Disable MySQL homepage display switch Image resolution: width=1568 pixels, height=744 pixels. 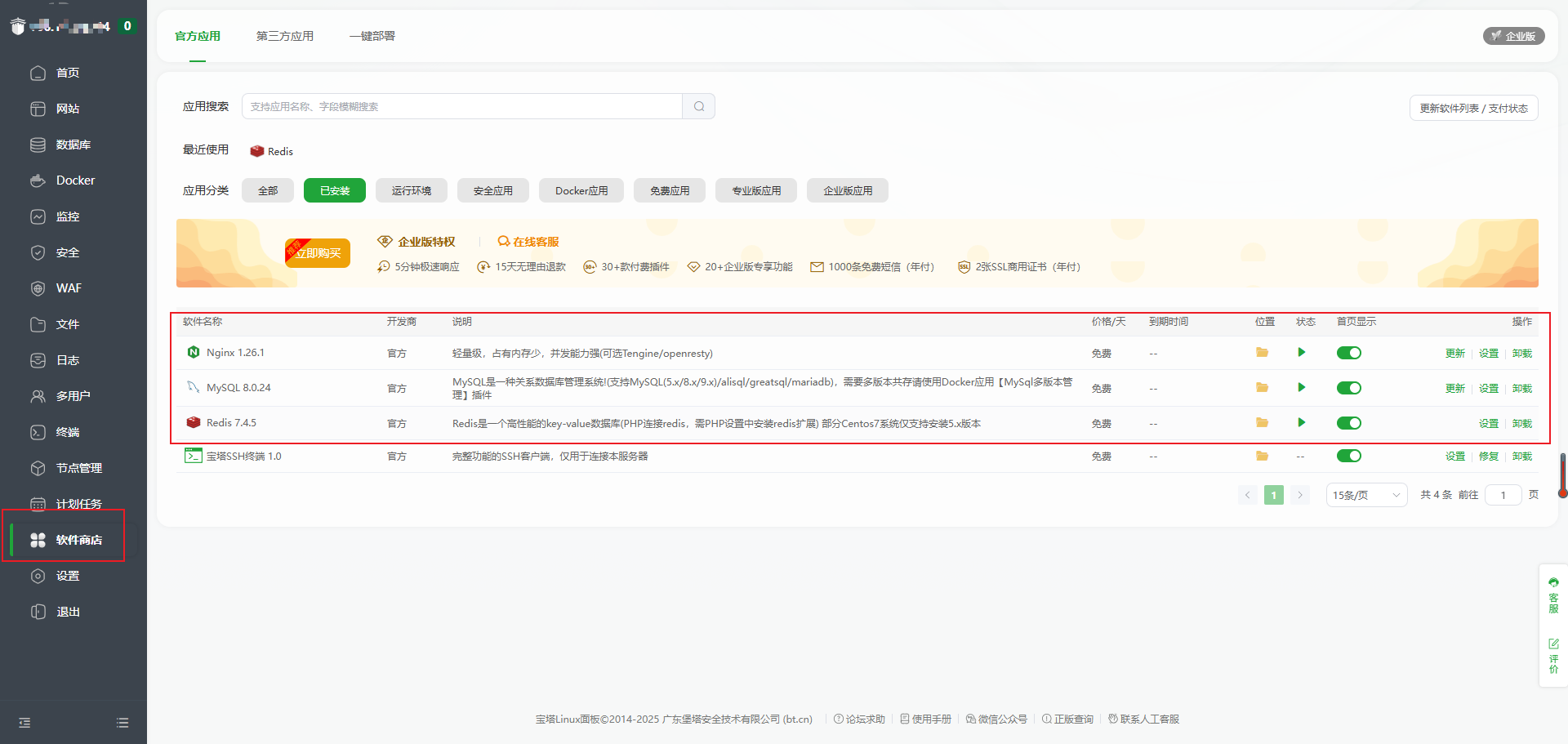(x=1348, y=388)
